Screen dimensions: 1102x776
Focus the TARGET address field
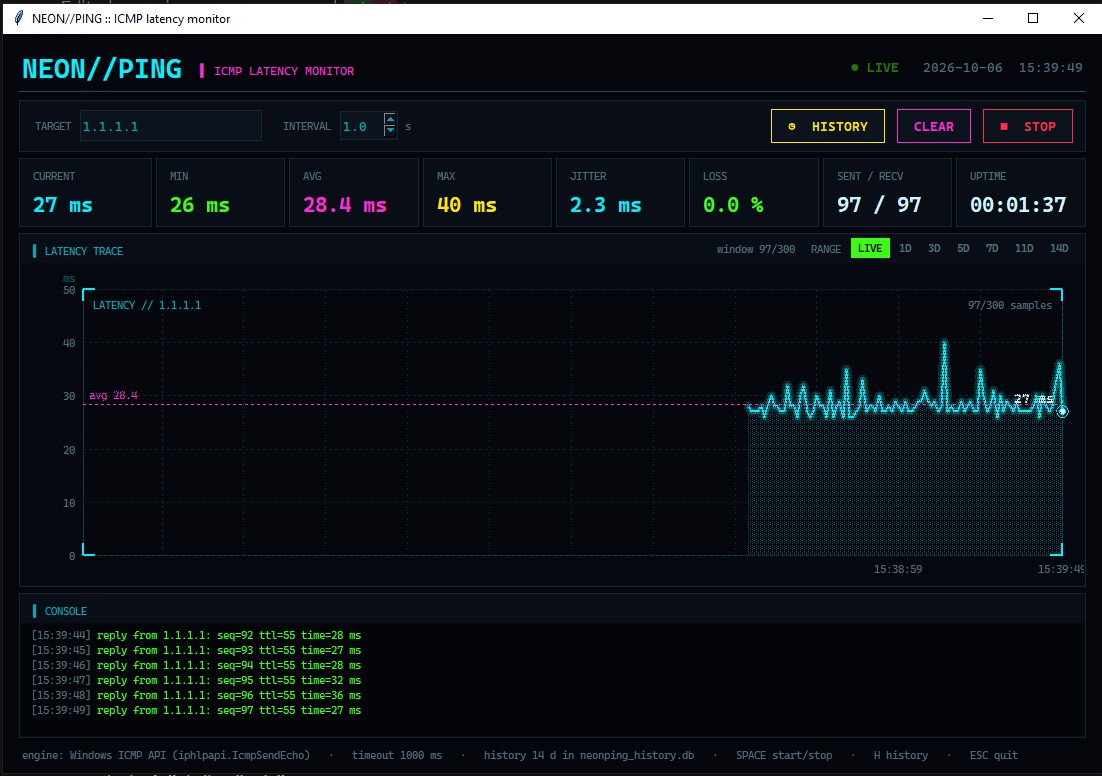(171, 127)
